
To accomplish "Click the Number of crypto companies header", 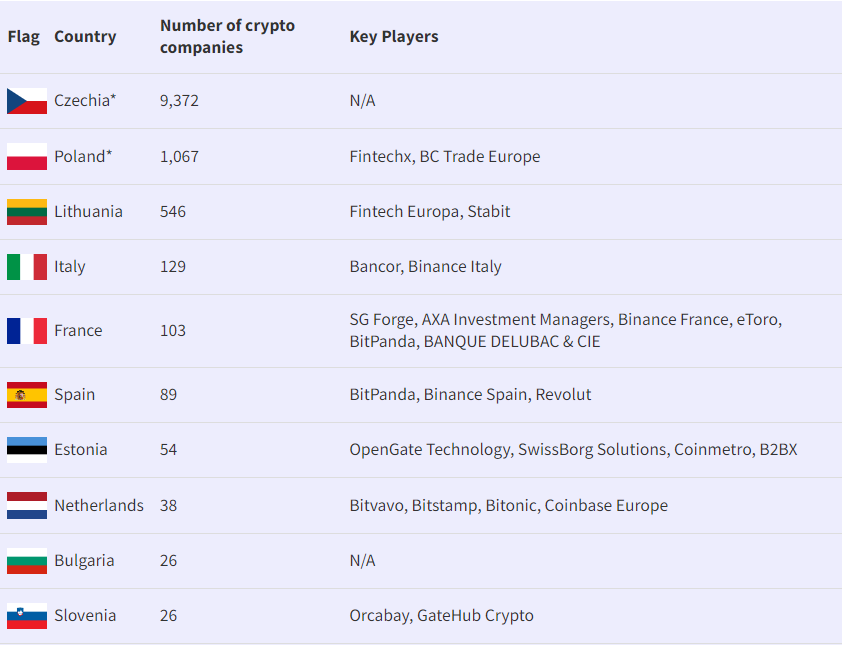I will tap(227, 37).
